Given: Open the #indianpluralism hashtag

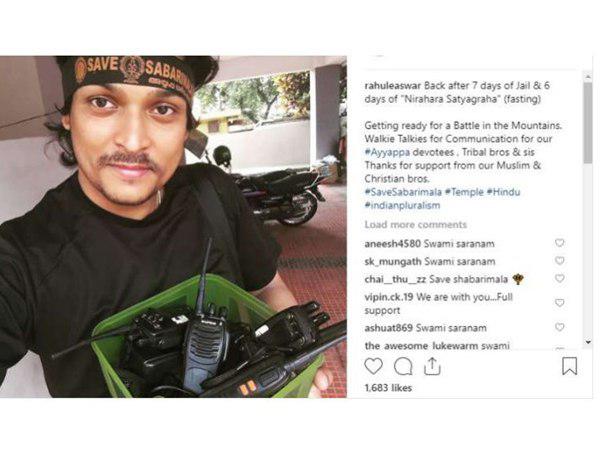Looking at the screenshot, I should click(x=402, y=205).
